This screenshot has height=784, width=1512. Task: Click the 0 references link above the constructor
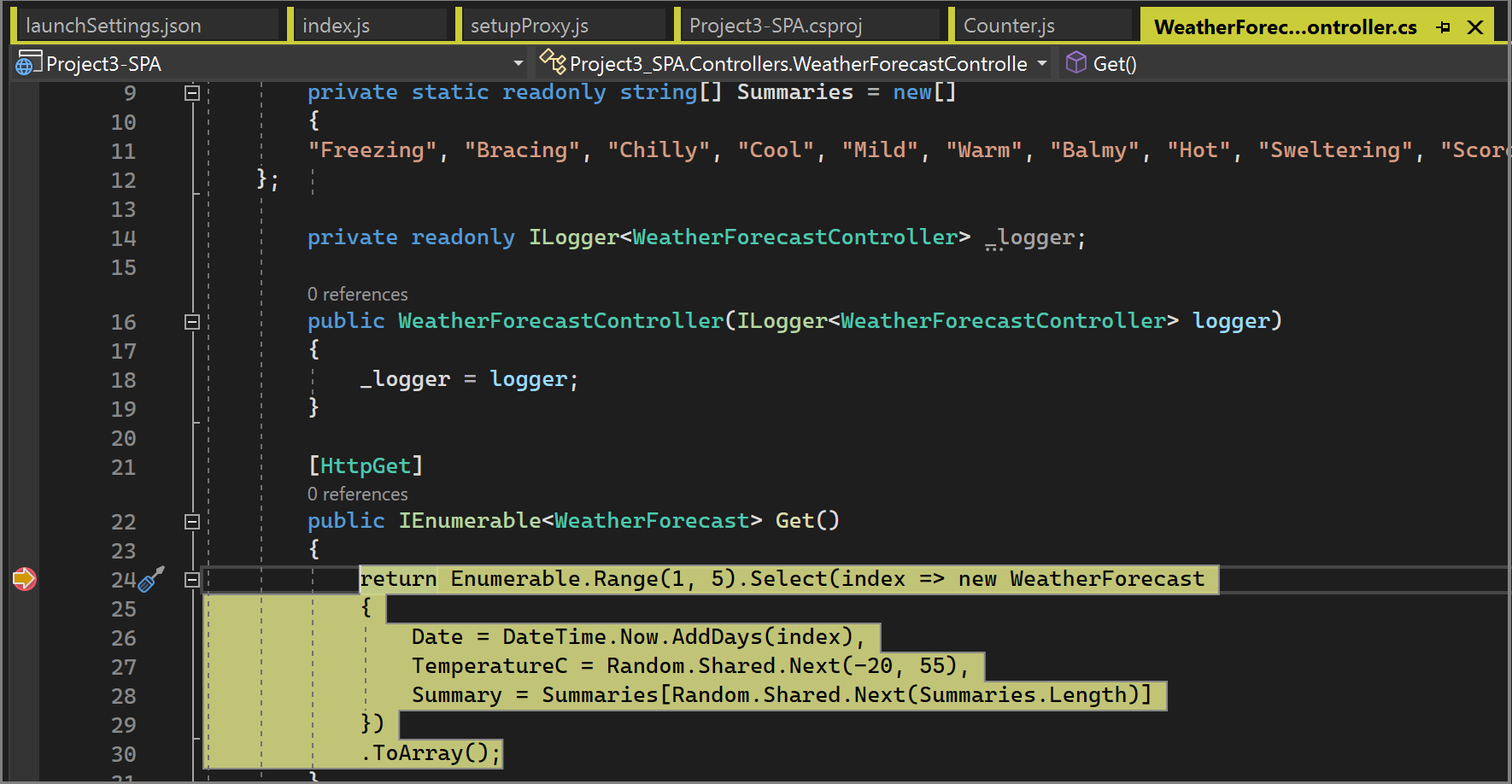click(357, 294)
